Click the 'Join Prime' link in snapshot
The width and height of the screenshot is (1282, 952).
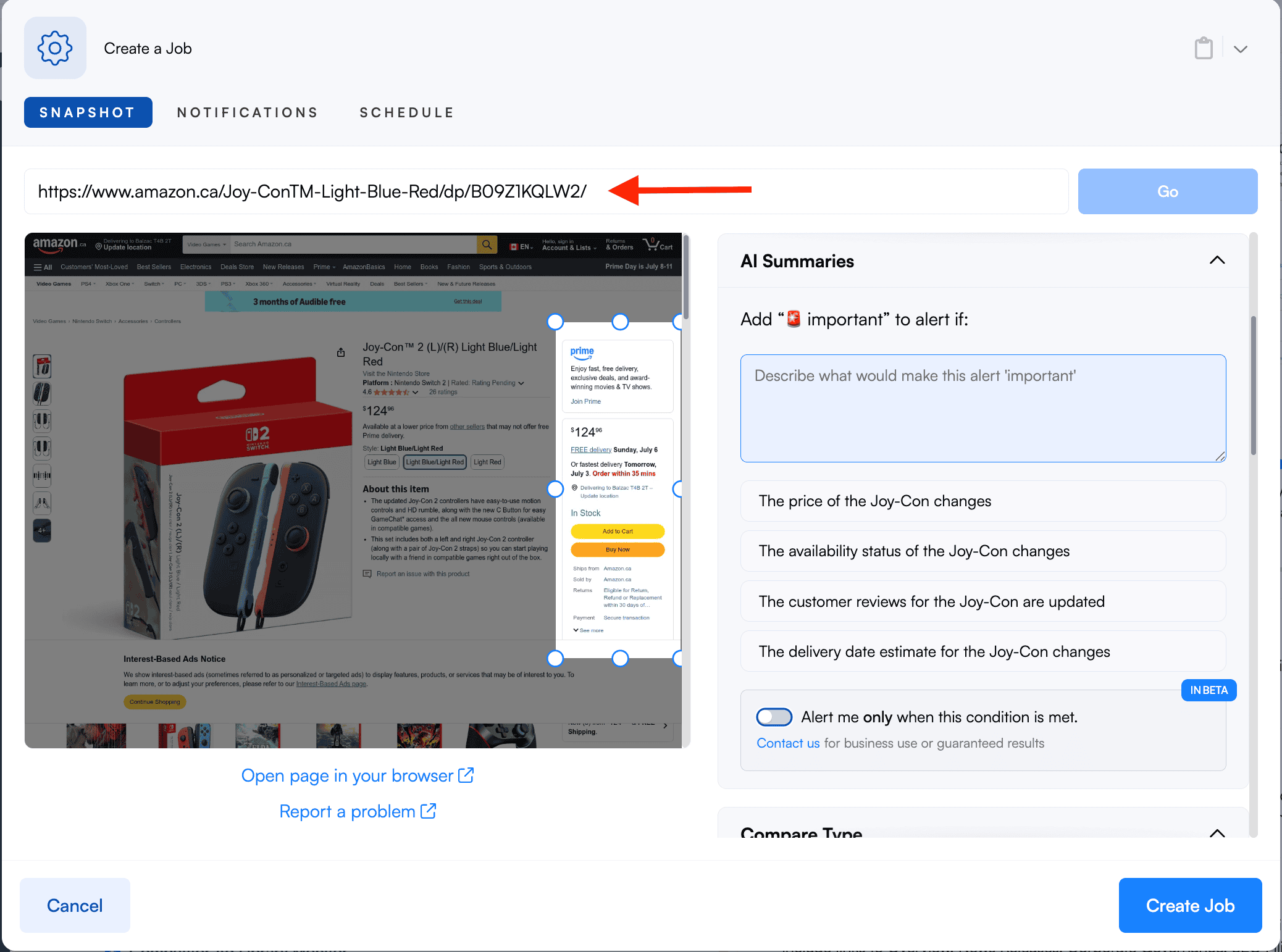(585, 401)
